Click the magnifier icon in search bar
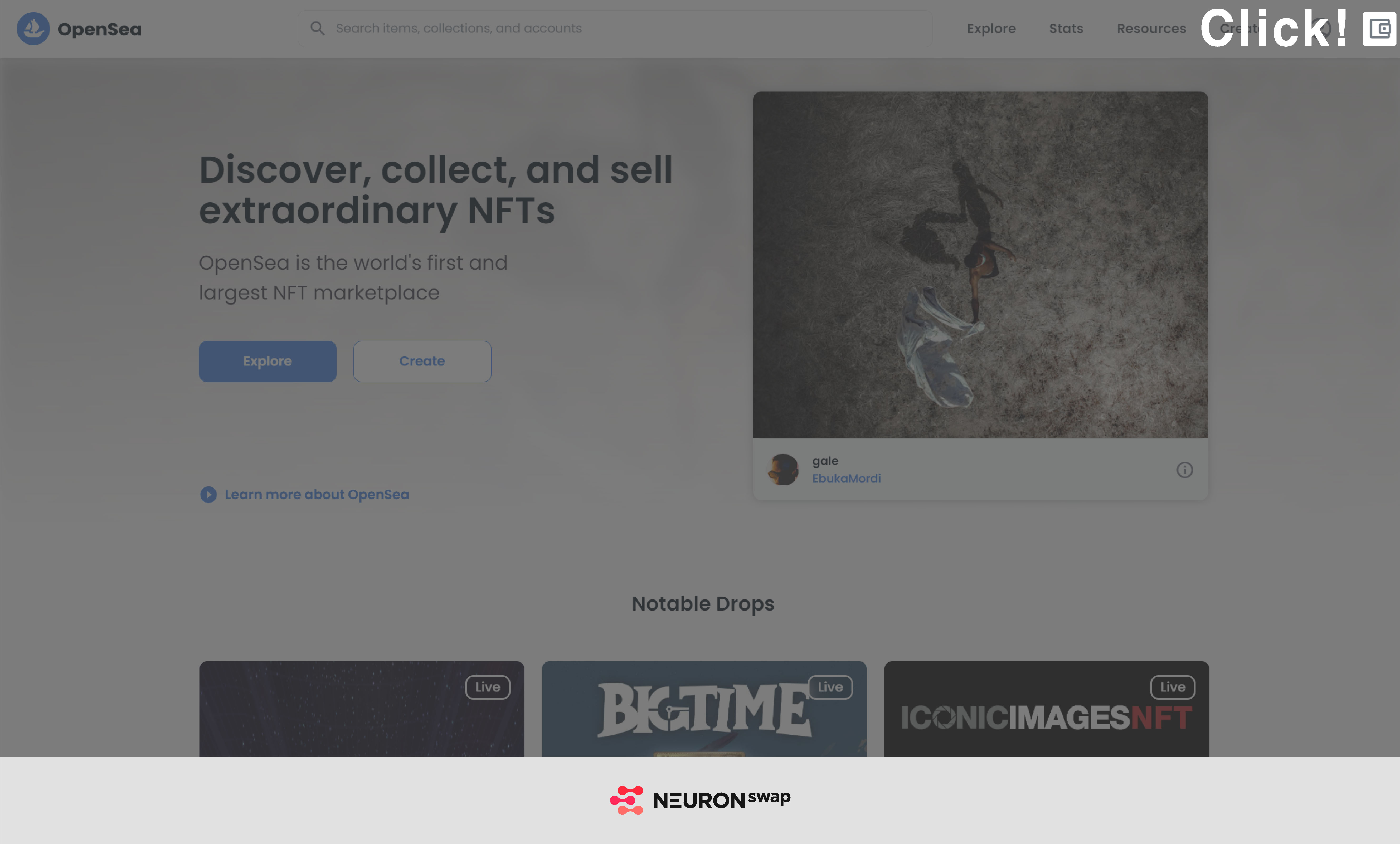 point(317,28)
